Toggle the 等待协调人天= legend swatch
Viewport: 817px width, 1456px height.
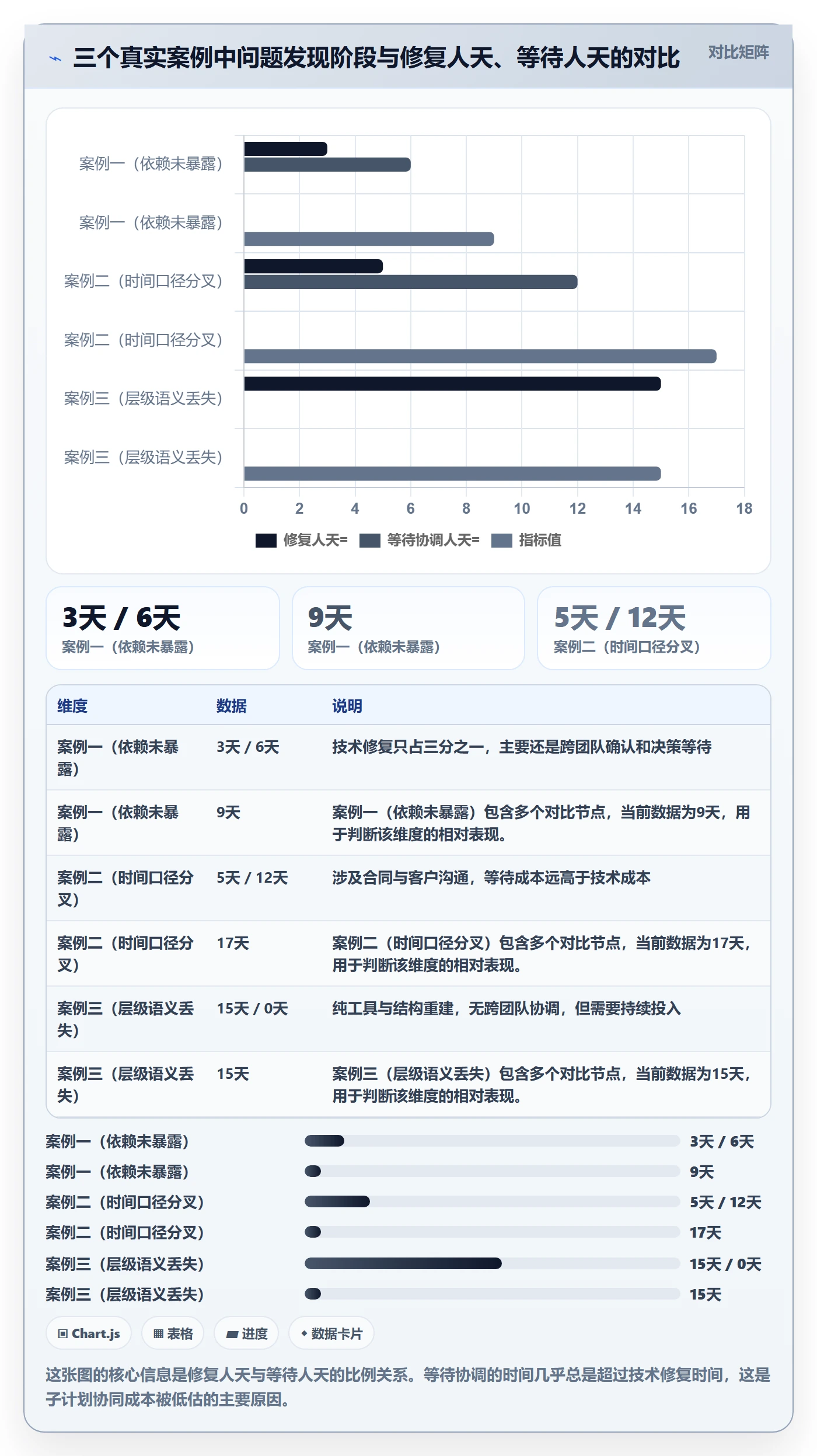(x=370, y=541)
